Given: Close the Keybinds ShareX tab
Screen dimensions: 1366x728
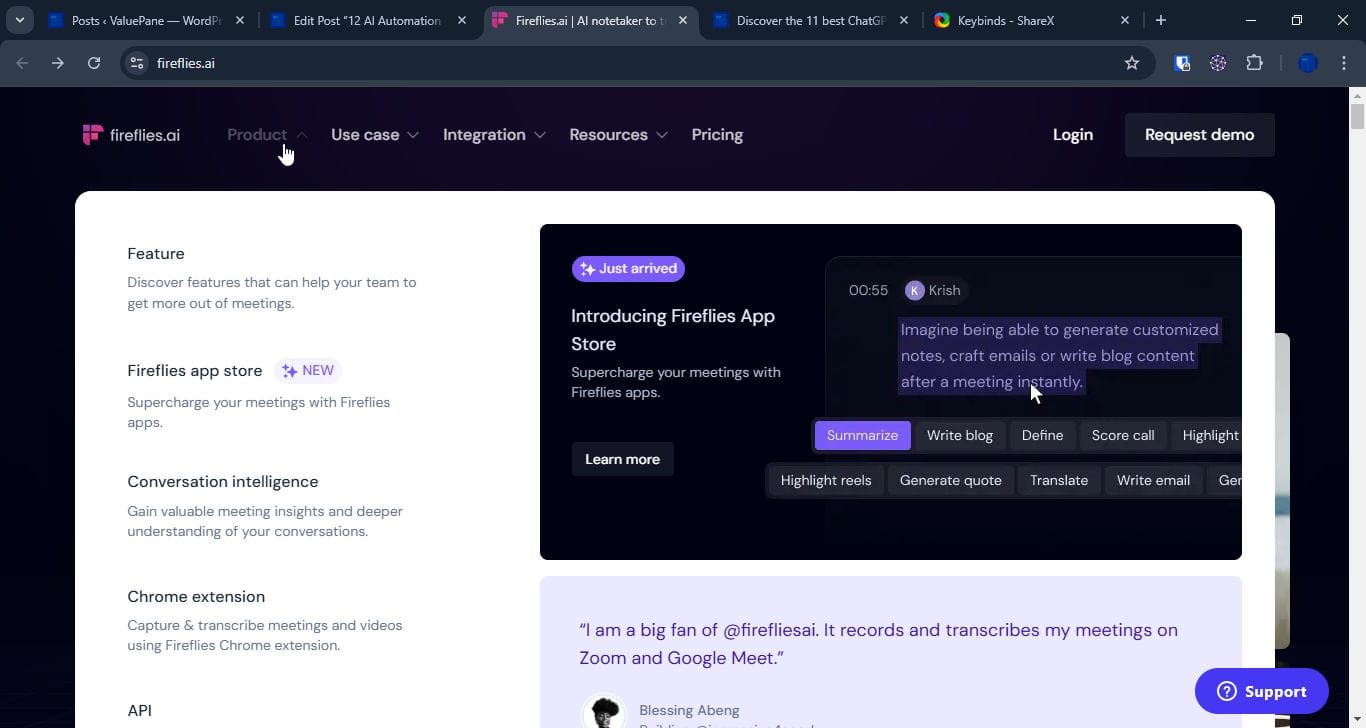Looking at the screenshot, I should pyautogui.click(x=1125, y=20).
